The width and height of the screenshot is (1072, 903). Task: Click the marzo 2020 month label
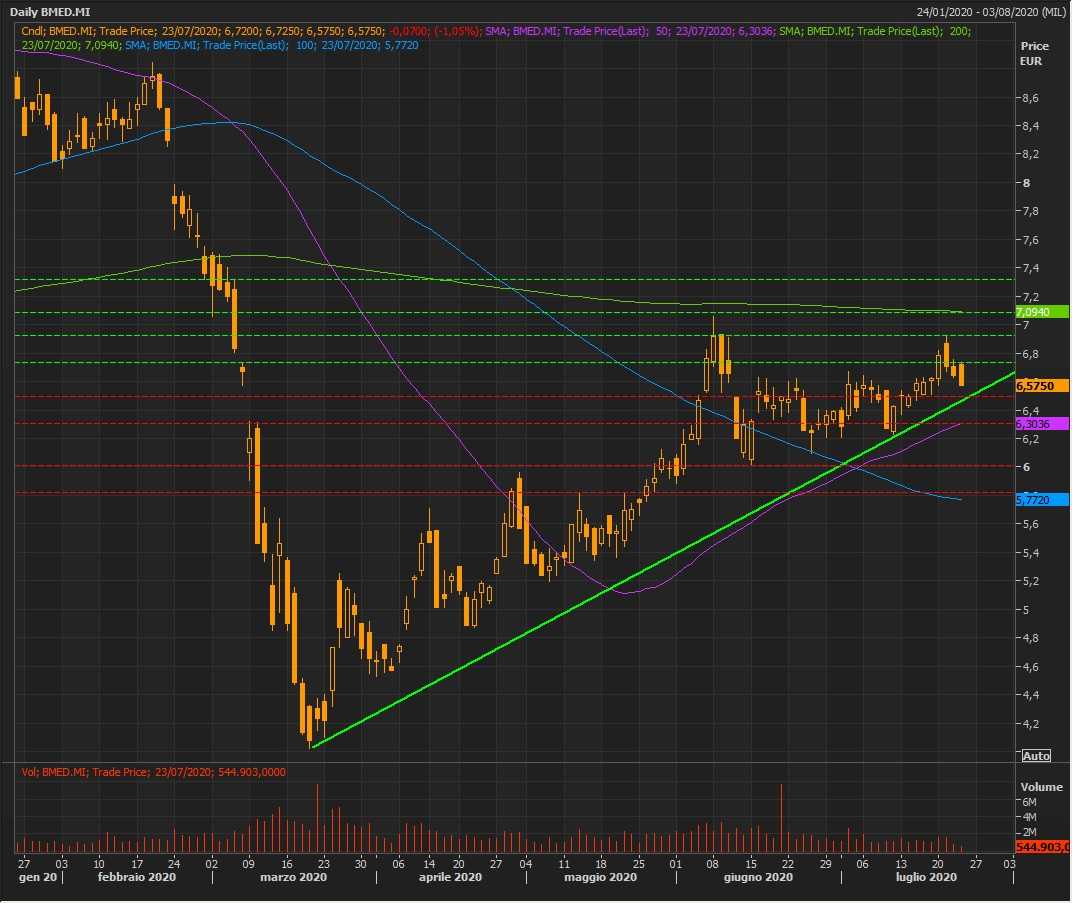click(293, 877)
